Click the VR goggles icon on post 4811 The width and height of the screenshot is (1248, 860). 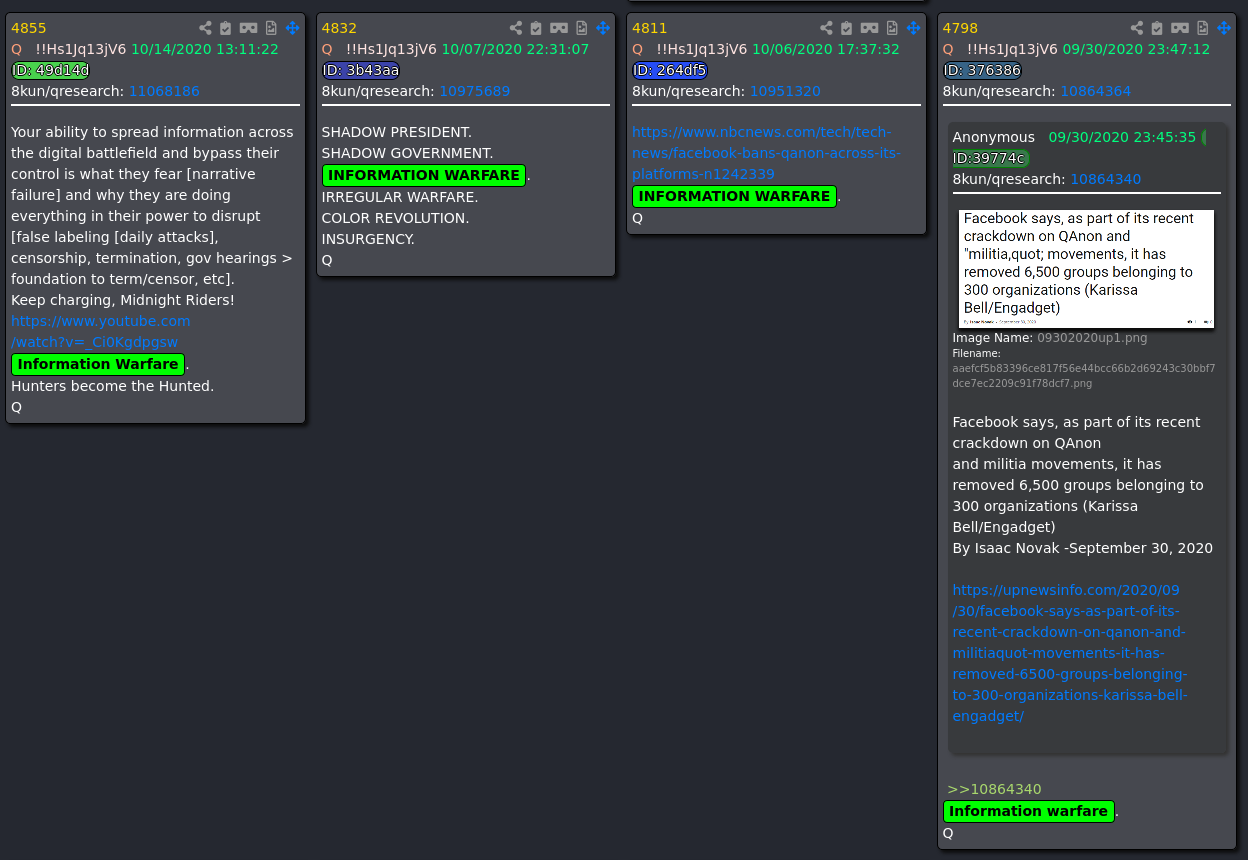click(x=870, y=28)
